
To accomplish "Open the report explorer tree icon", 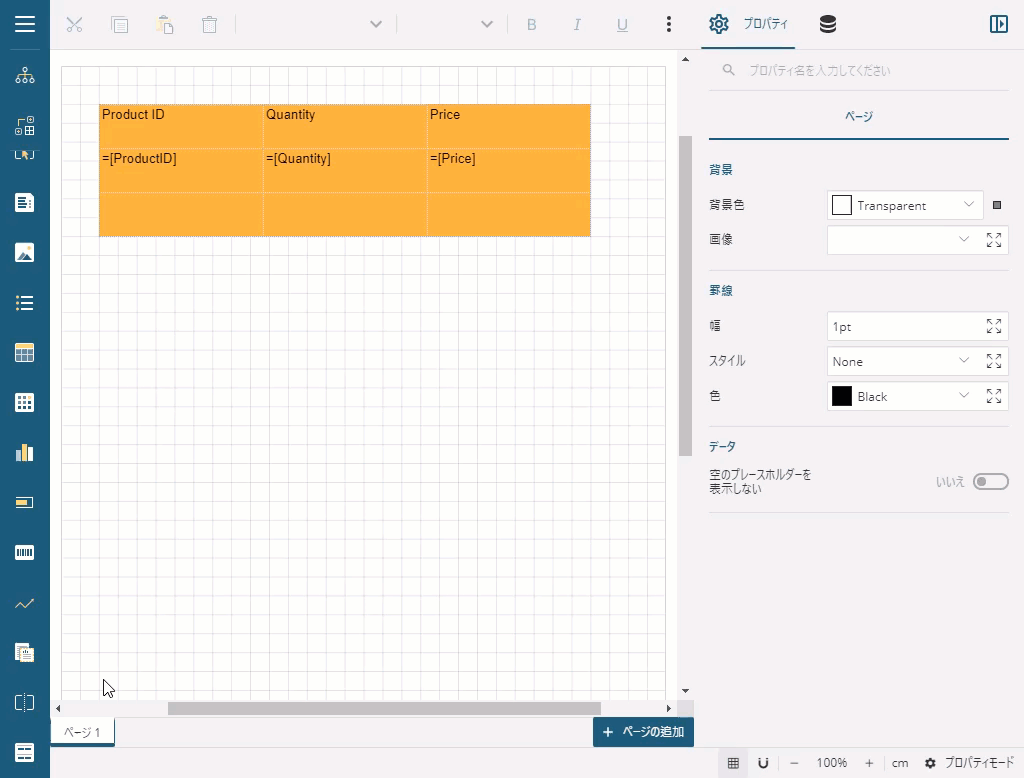I will tap(25, 77).
